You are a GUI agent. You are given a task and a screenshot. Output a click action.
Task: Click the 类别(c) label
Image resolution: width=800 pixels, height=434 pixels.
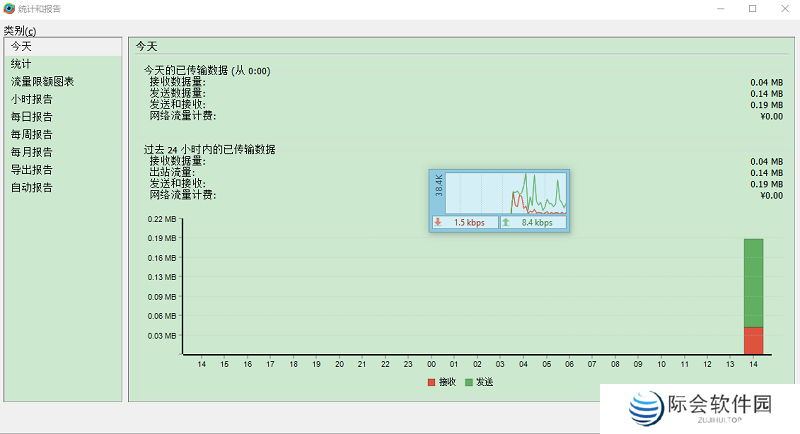tap(20, 31)
